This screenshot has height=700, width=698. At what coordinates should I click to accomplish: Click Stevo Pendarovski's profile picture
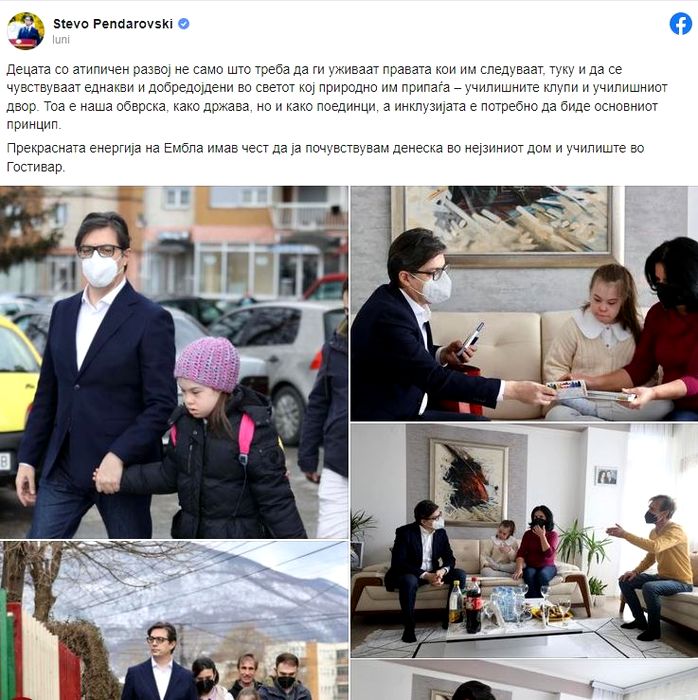tap(25, 31)
